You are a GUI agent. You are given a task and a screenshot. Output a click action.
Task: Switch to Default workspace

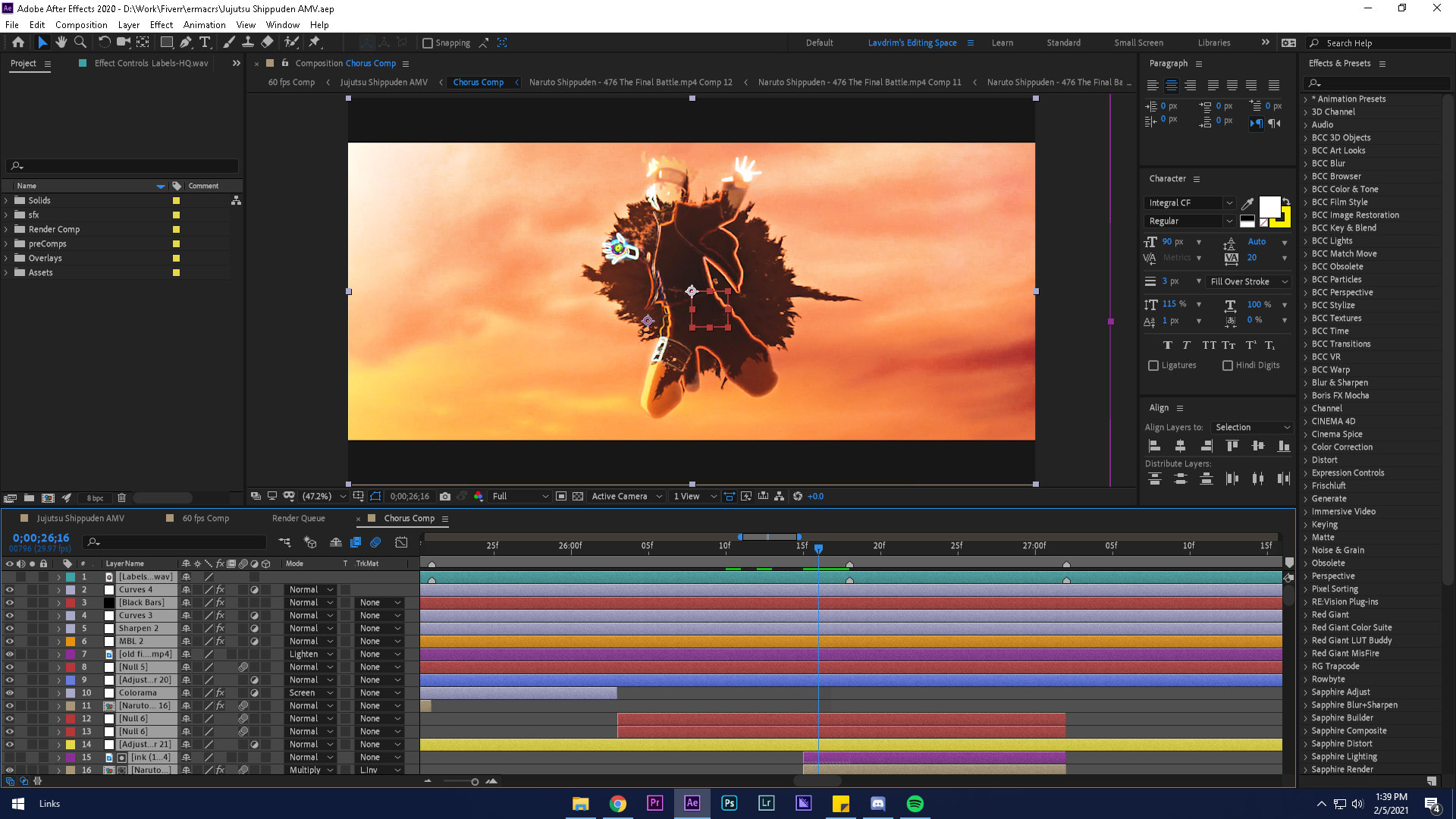(x=819, y=43)
